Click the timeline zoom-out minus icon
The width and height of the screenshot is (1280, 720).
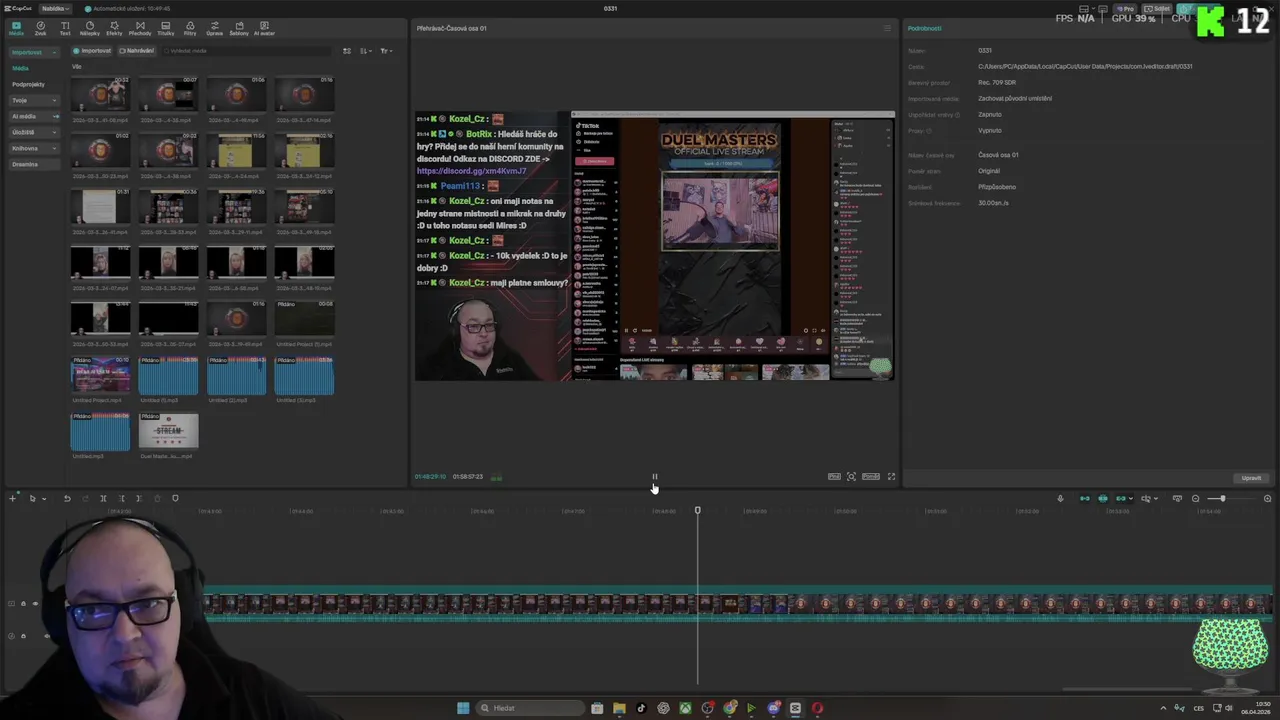coord(1195,498)
